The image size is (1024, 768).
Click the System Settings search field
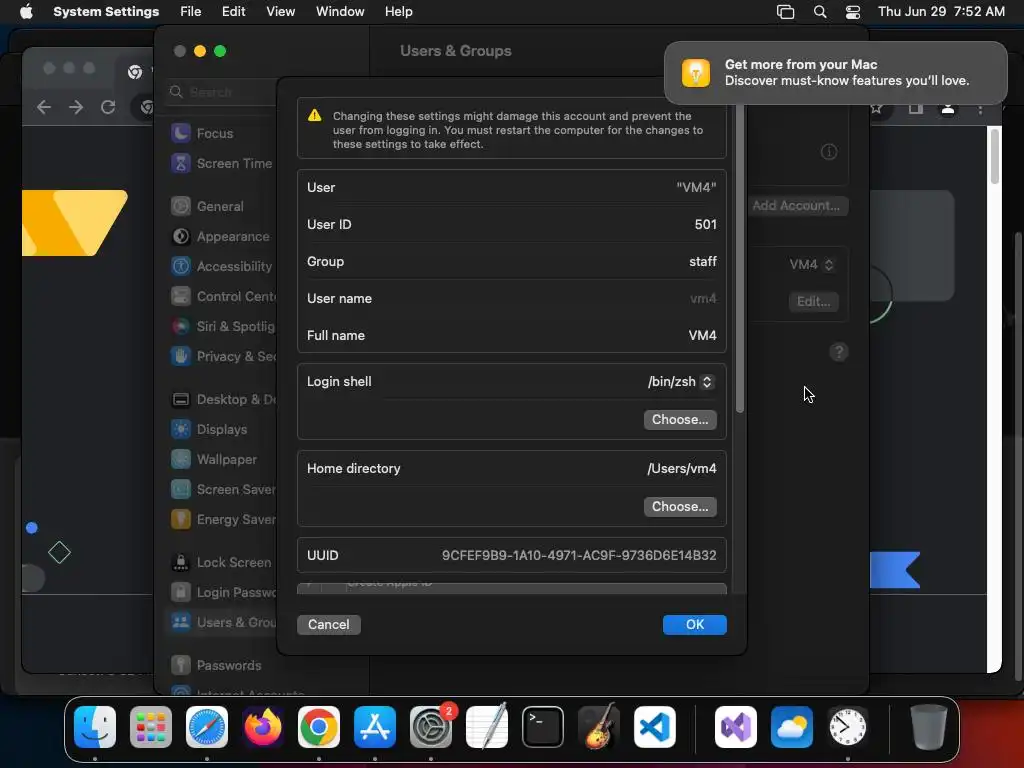222,92
